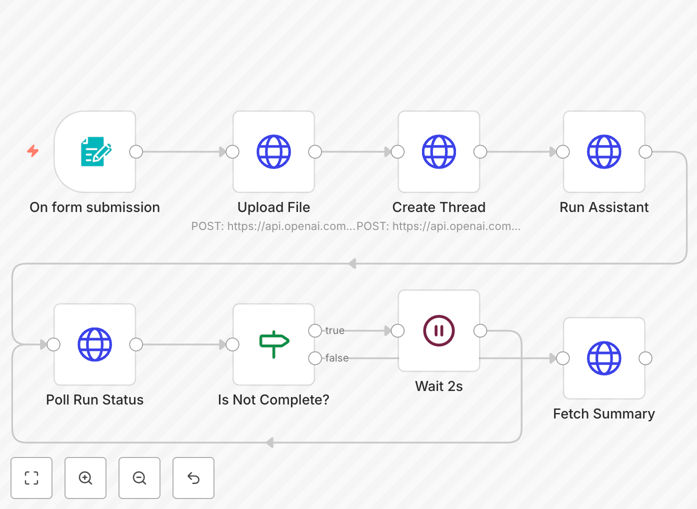
Task: Click the Create Thread output connector
Action: [480, 152]
